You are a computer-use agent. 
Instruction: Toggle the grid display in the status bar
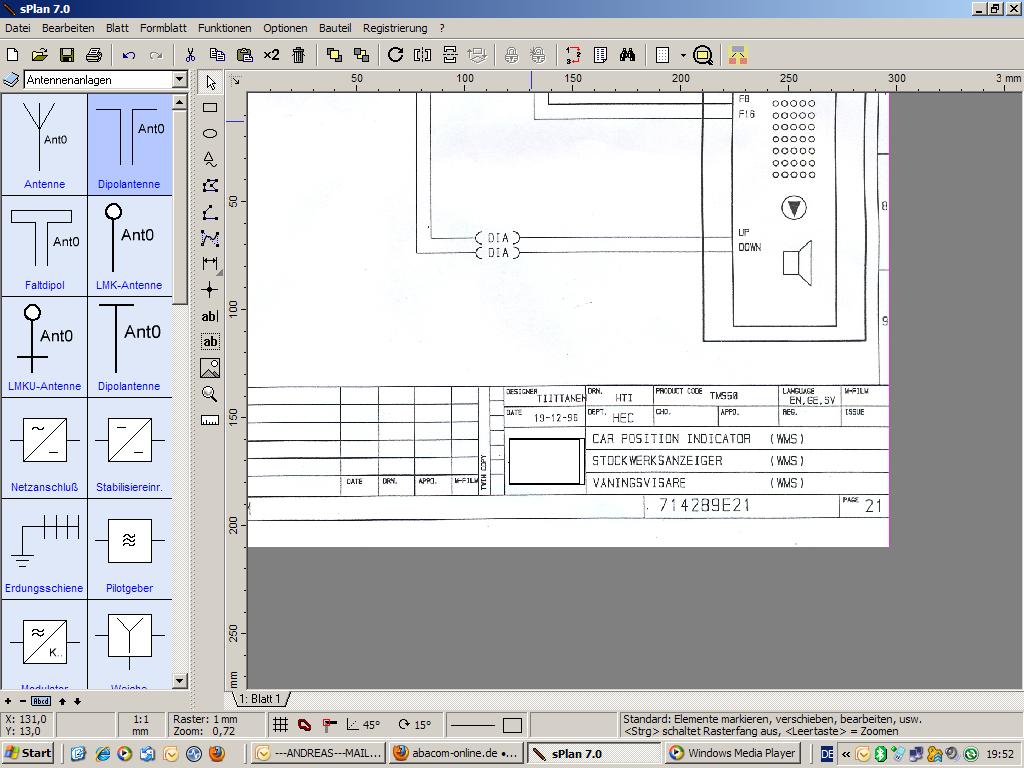point(281,724)
